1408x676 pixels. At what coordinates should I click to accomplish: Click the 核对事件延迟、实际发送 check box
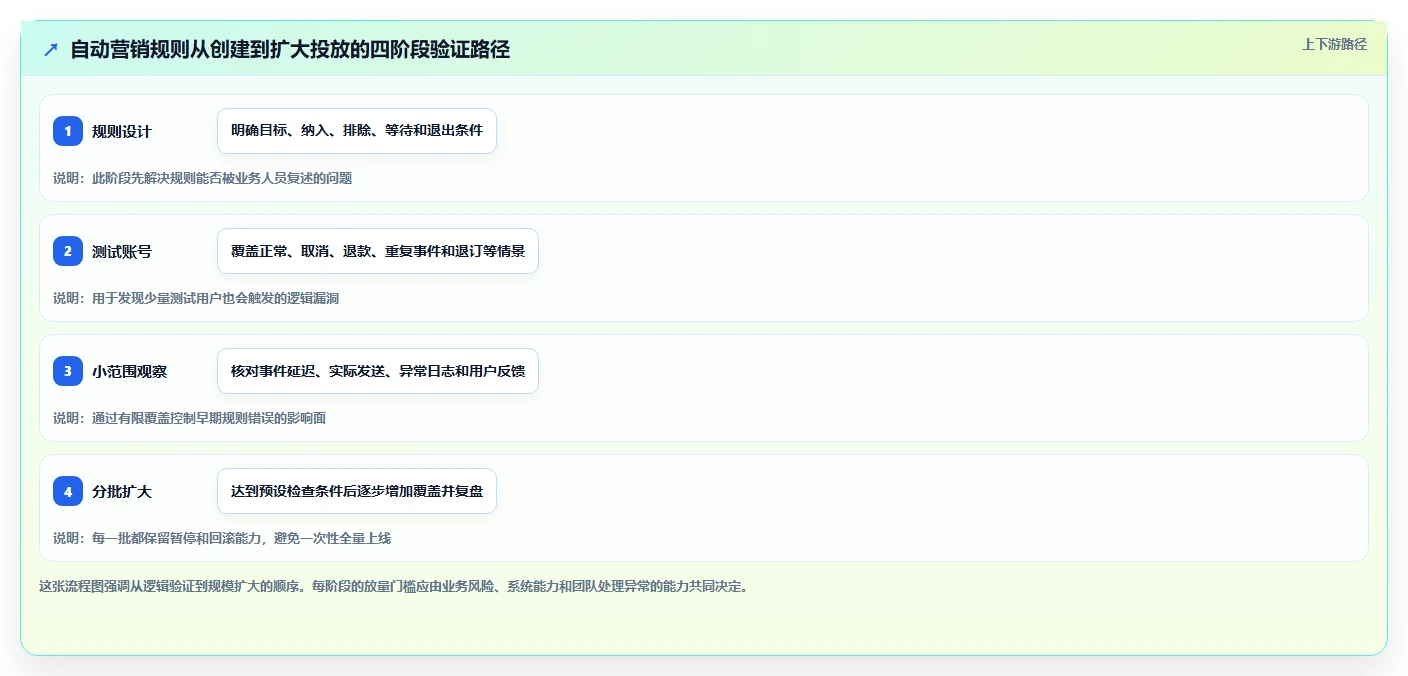pyautogui.click(x=378, y=371)
